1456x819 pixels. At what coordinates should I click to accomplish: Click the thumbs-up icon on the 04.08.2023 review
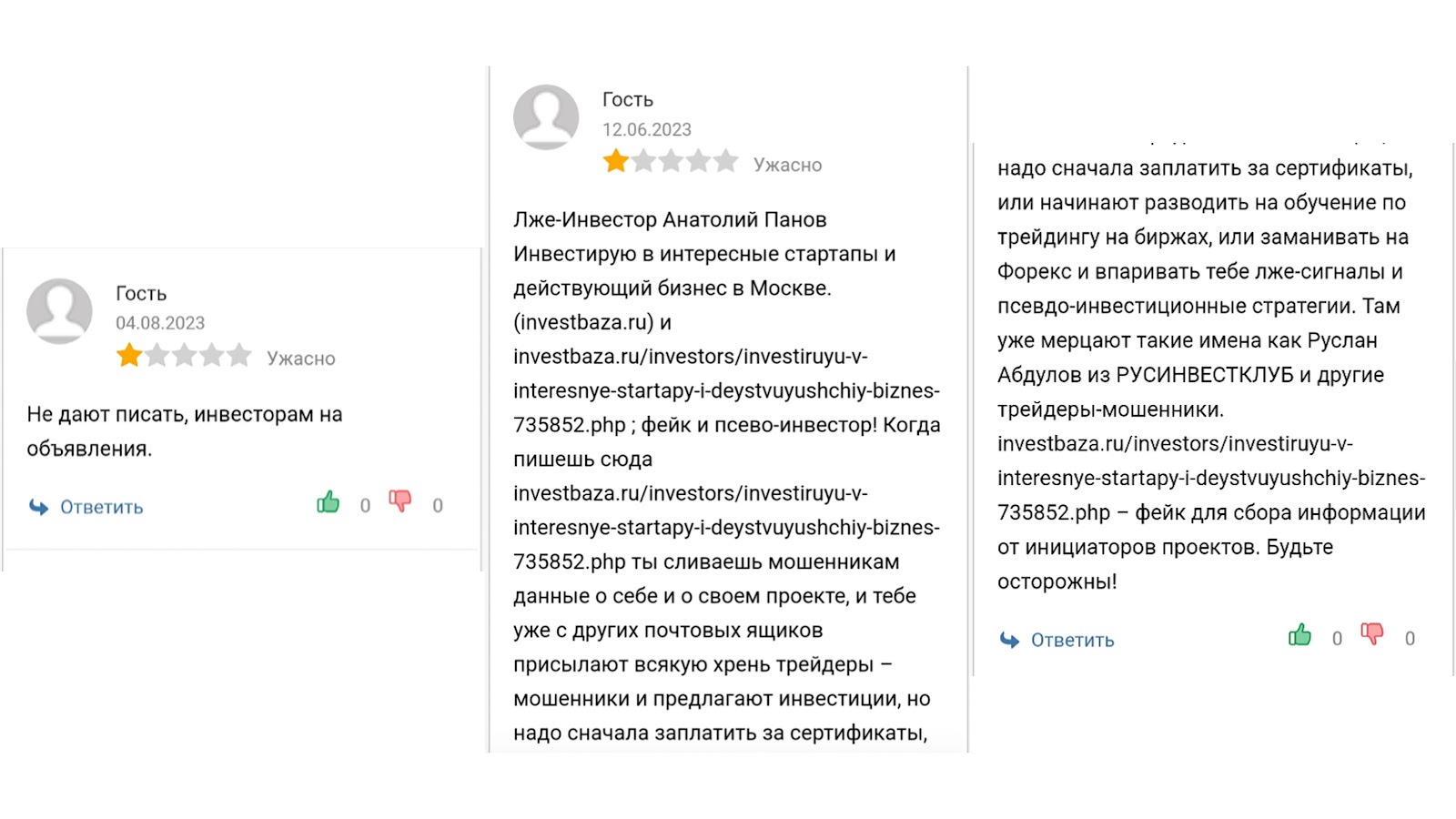tap(328, 501)
